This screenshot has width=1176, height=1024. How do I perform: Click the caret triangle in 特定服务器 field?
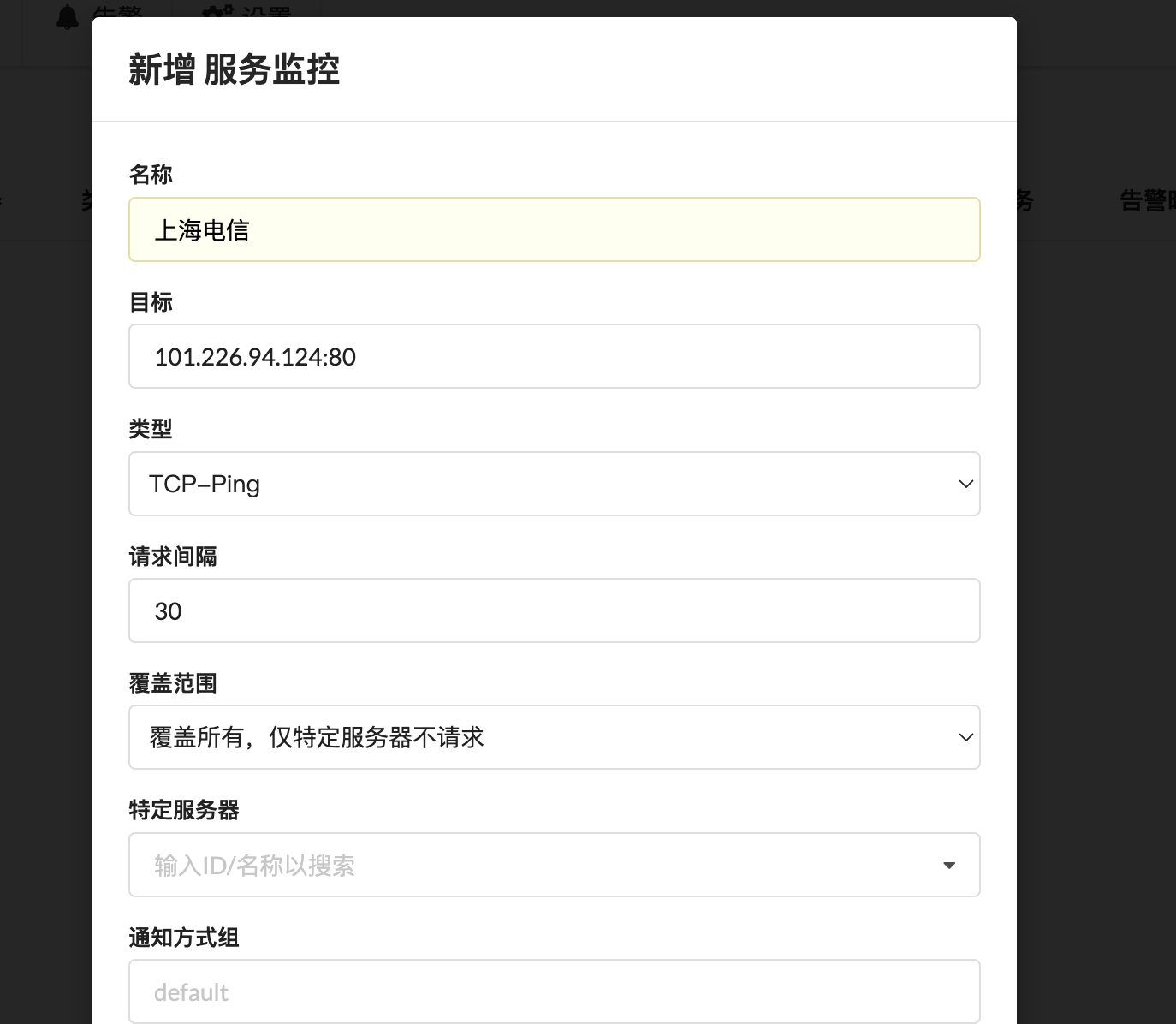[x=948, y=865]
